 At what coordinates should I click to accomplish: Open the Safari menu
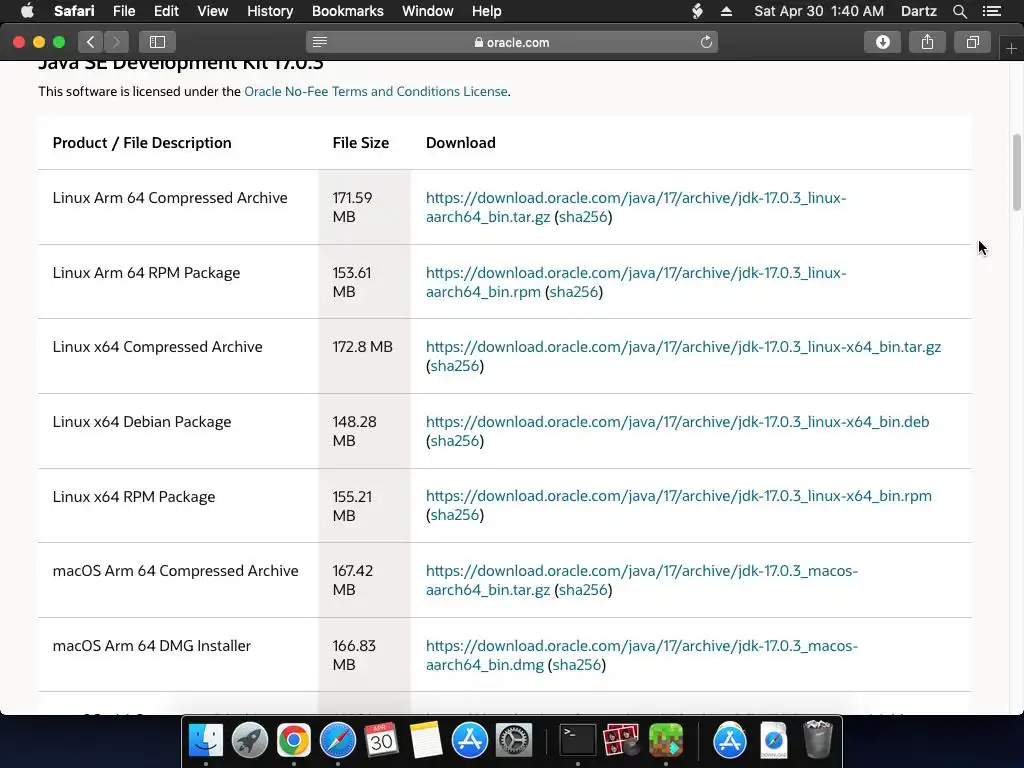pos(74,11)
